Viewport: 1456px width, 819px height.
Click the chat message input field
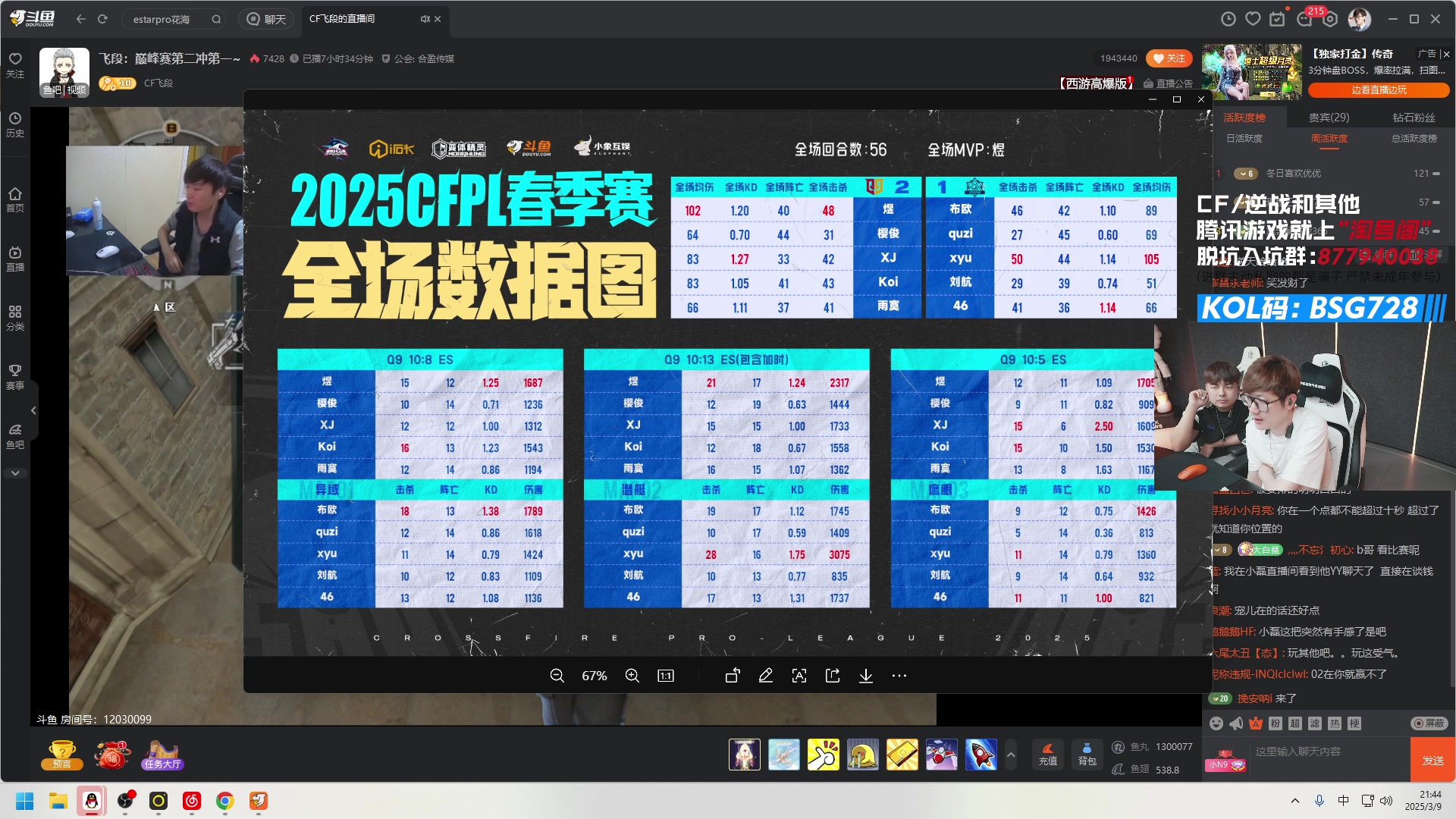[x=1329, y=752]
